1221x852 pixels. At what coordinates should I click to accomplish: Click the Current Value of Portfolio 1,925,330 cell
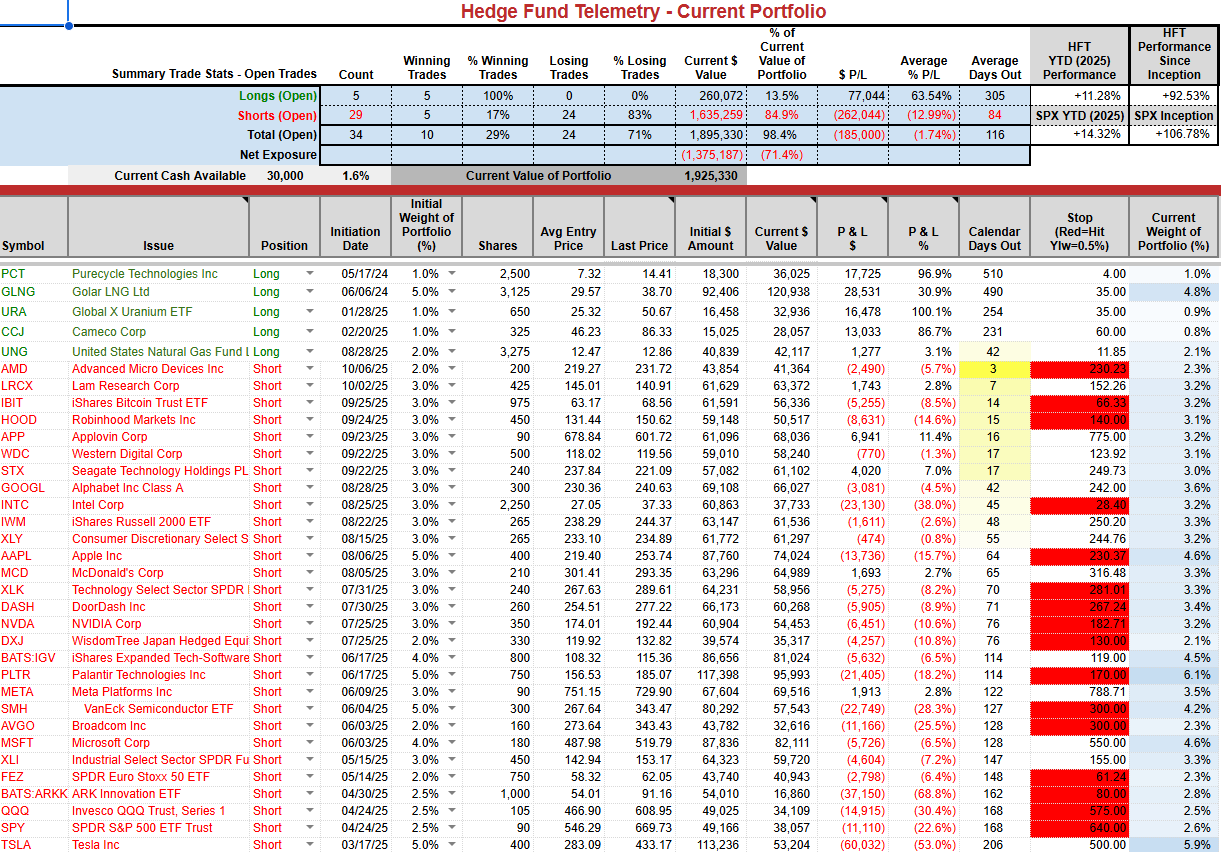pos(710,176)
